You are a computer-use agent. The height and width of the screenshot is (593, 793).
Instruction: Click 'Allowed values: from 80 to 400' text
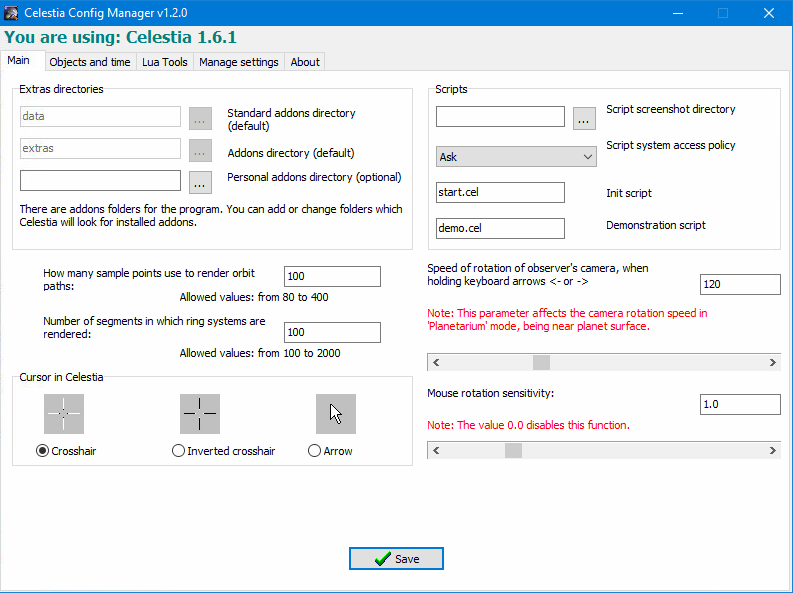(254, 297)
